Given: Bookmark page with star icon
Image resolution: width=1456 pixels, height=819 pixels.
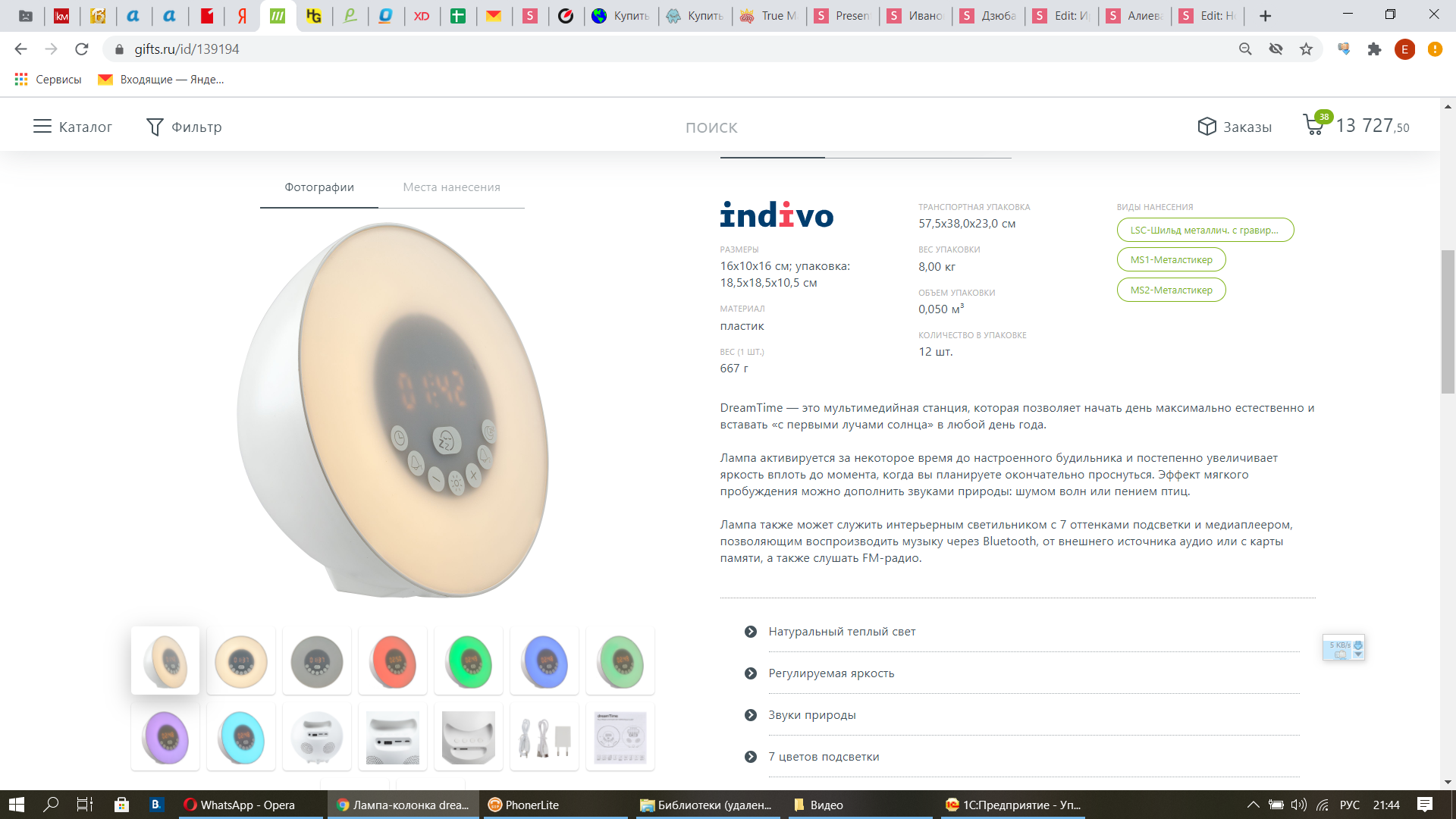Looking at the screenshot, I should (1306, 49).
